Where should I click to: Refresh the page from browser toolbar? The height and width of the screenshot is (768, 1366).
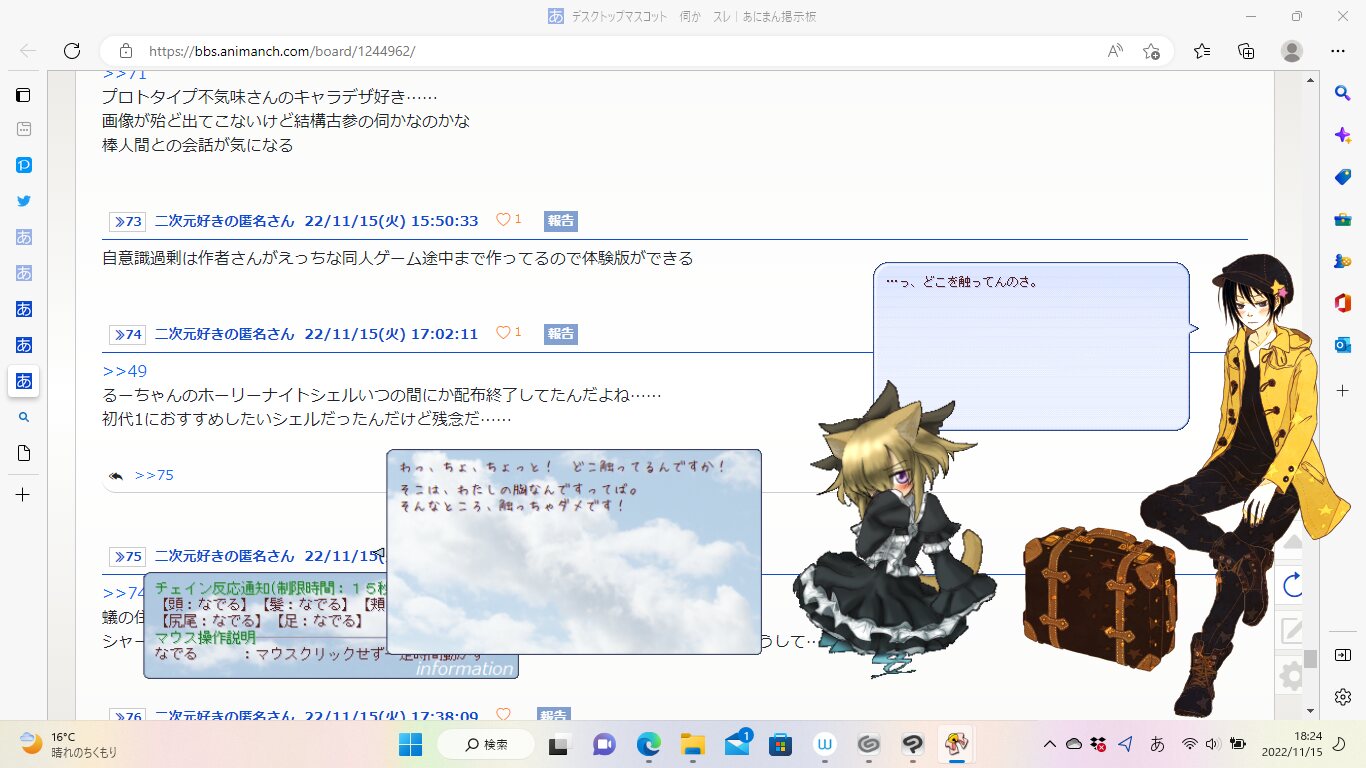pos(71,51)
